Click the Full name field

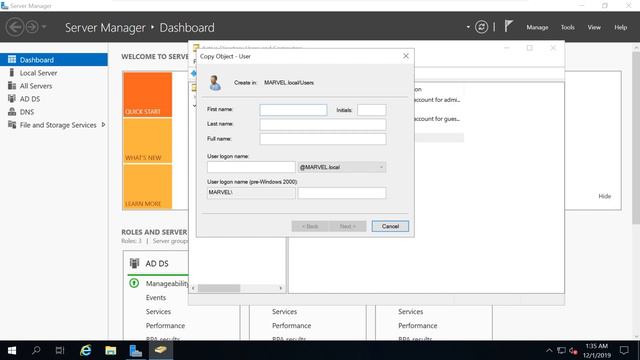coord(322,139)
